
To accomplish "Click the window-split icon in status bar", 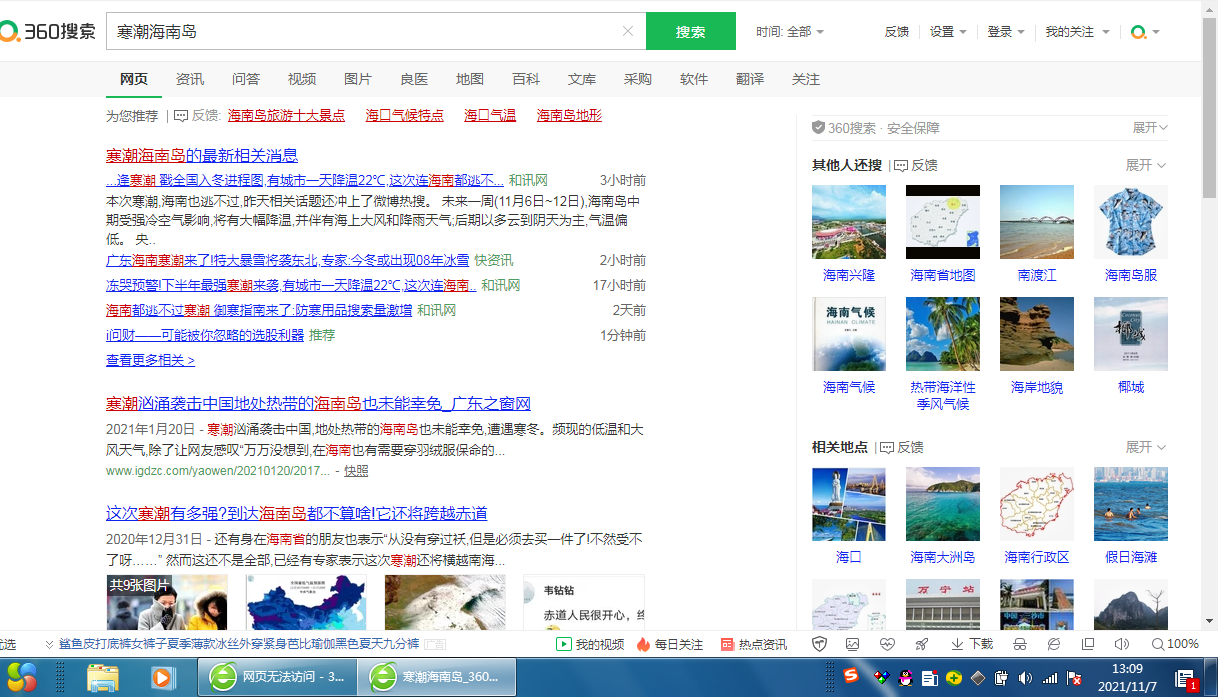I will [1088, 644].
